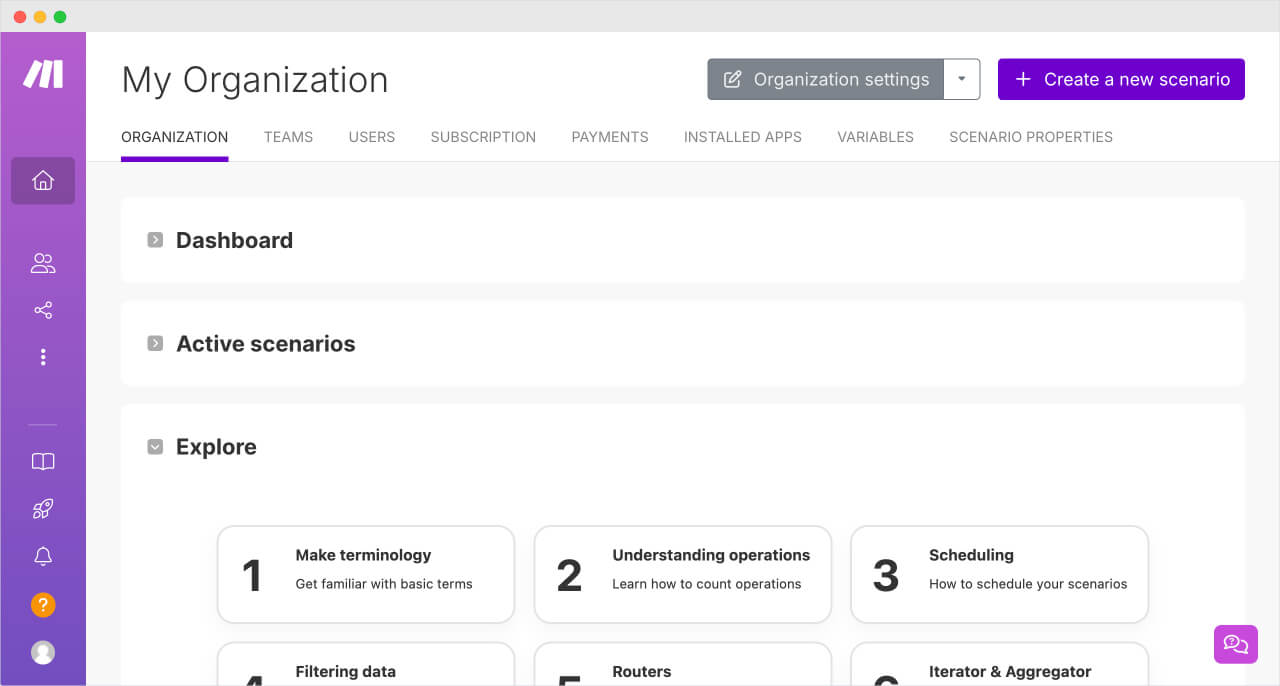This screenshot has height=686, width=1280.
Task: Open the Templates share icon in sidebar
Action: pyautogui.click(x=42, y=309)
